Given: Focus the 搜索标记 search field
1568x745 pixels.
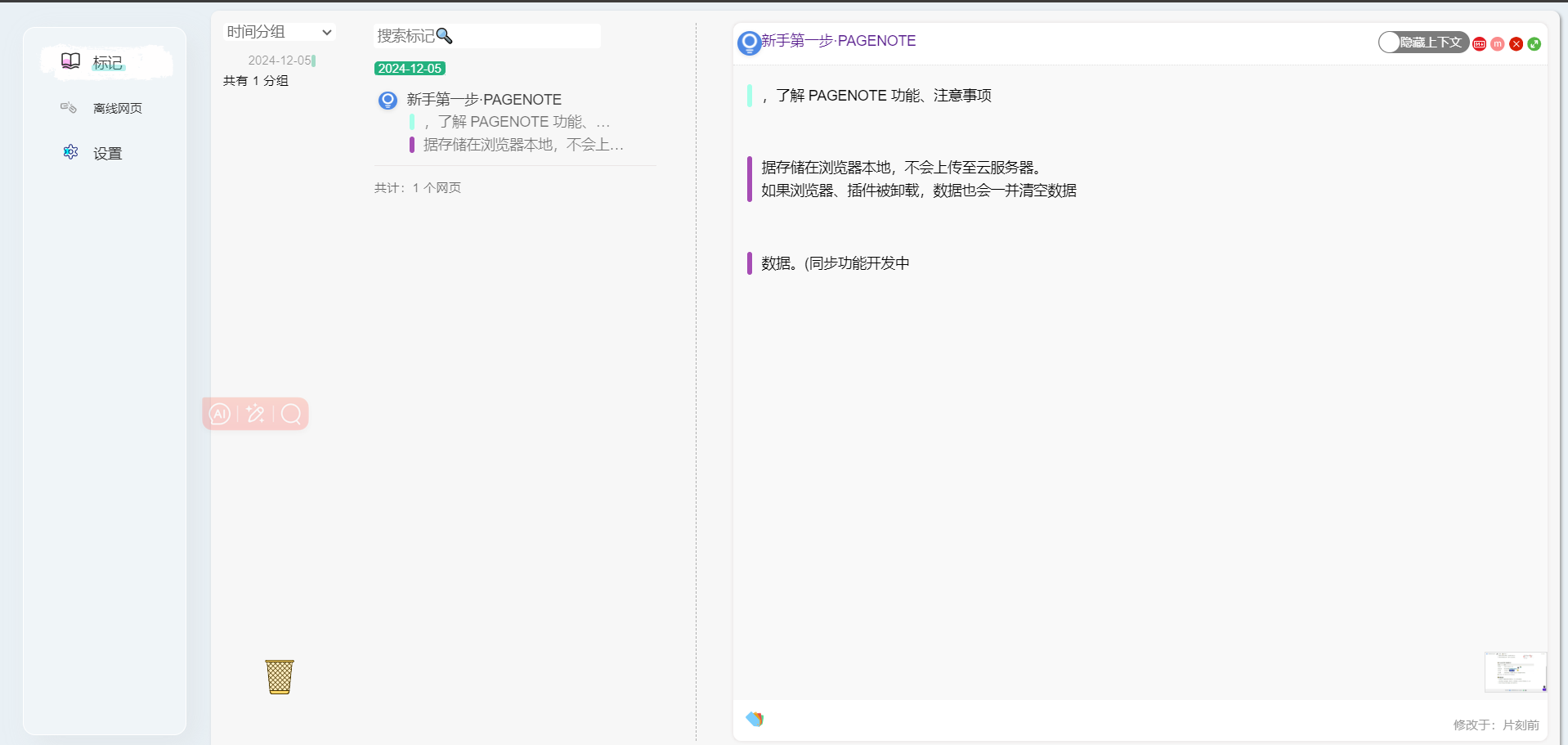Looking at the screenshot, I should point(487,36).
